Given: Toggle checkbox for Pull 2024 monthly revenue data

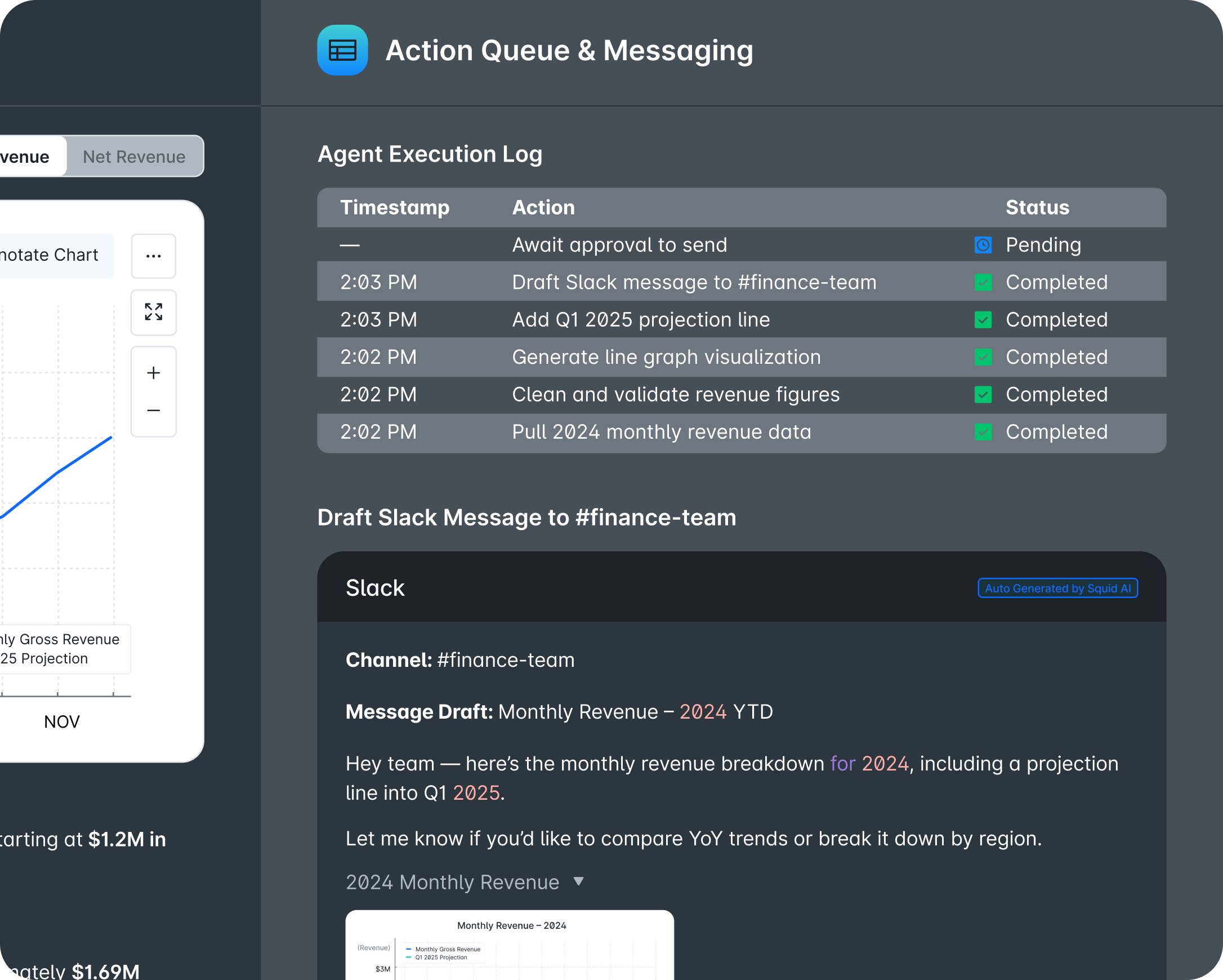Looking at the screenshot, I should [983, 433].
